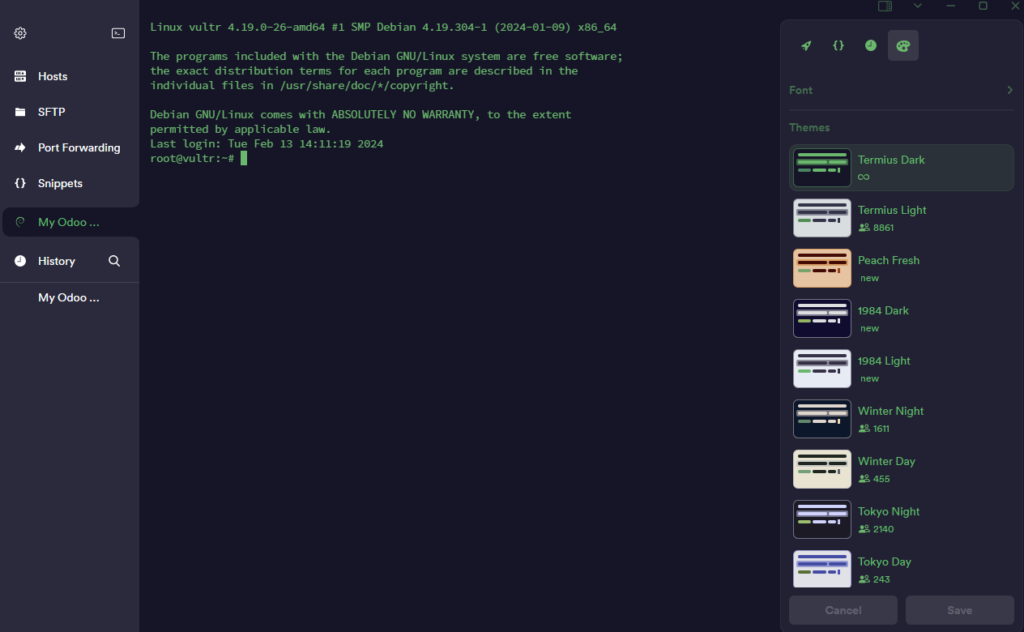Start a new terminal from the sidebar icon

118,32
